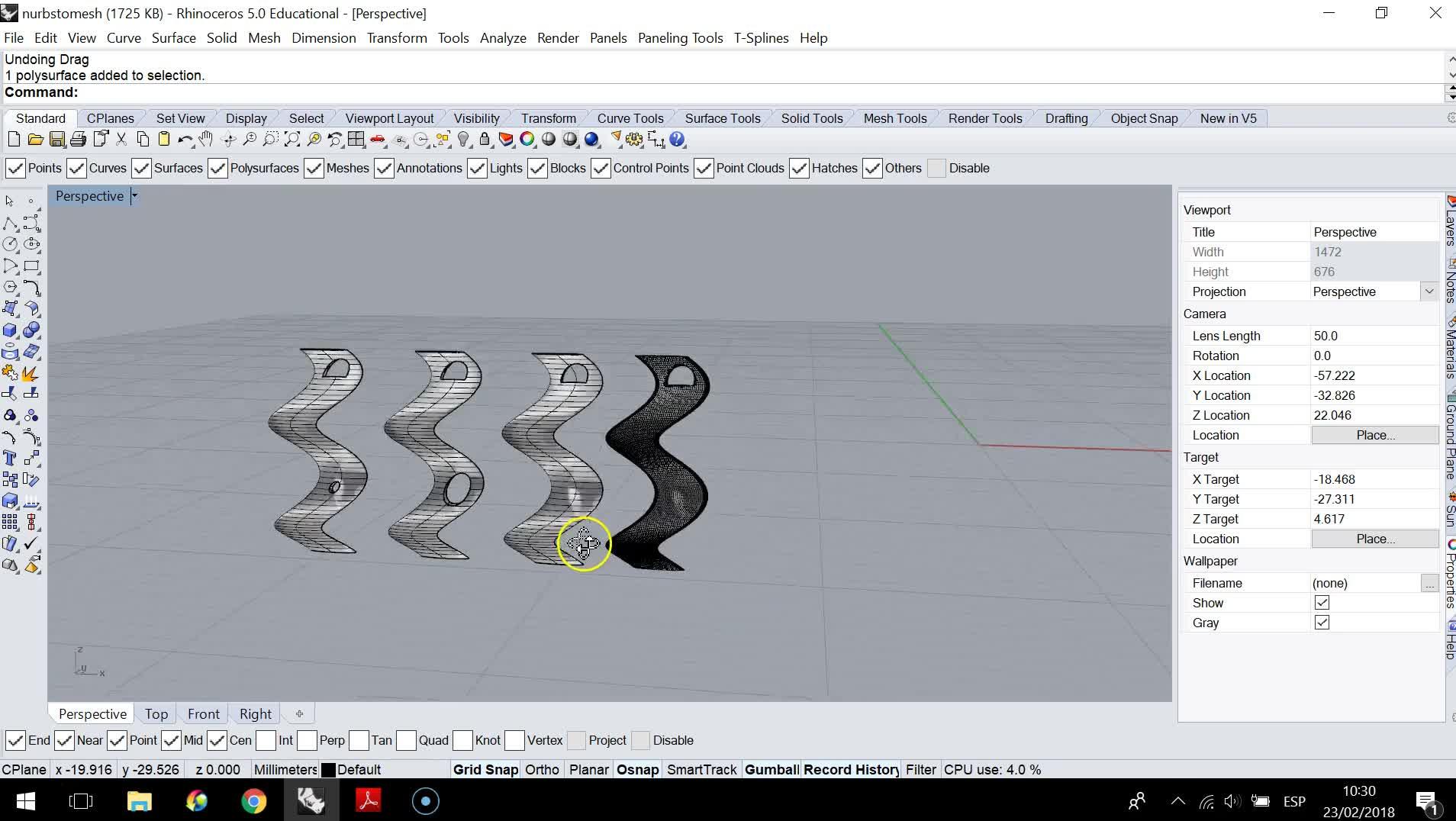Select the Pan view hand tool

pos(206,140)
